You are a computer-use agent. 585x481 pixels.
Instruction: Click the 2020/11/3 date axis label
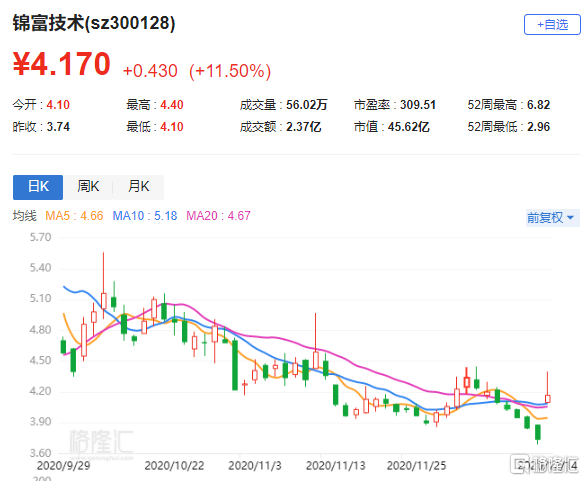pos(255,466)
